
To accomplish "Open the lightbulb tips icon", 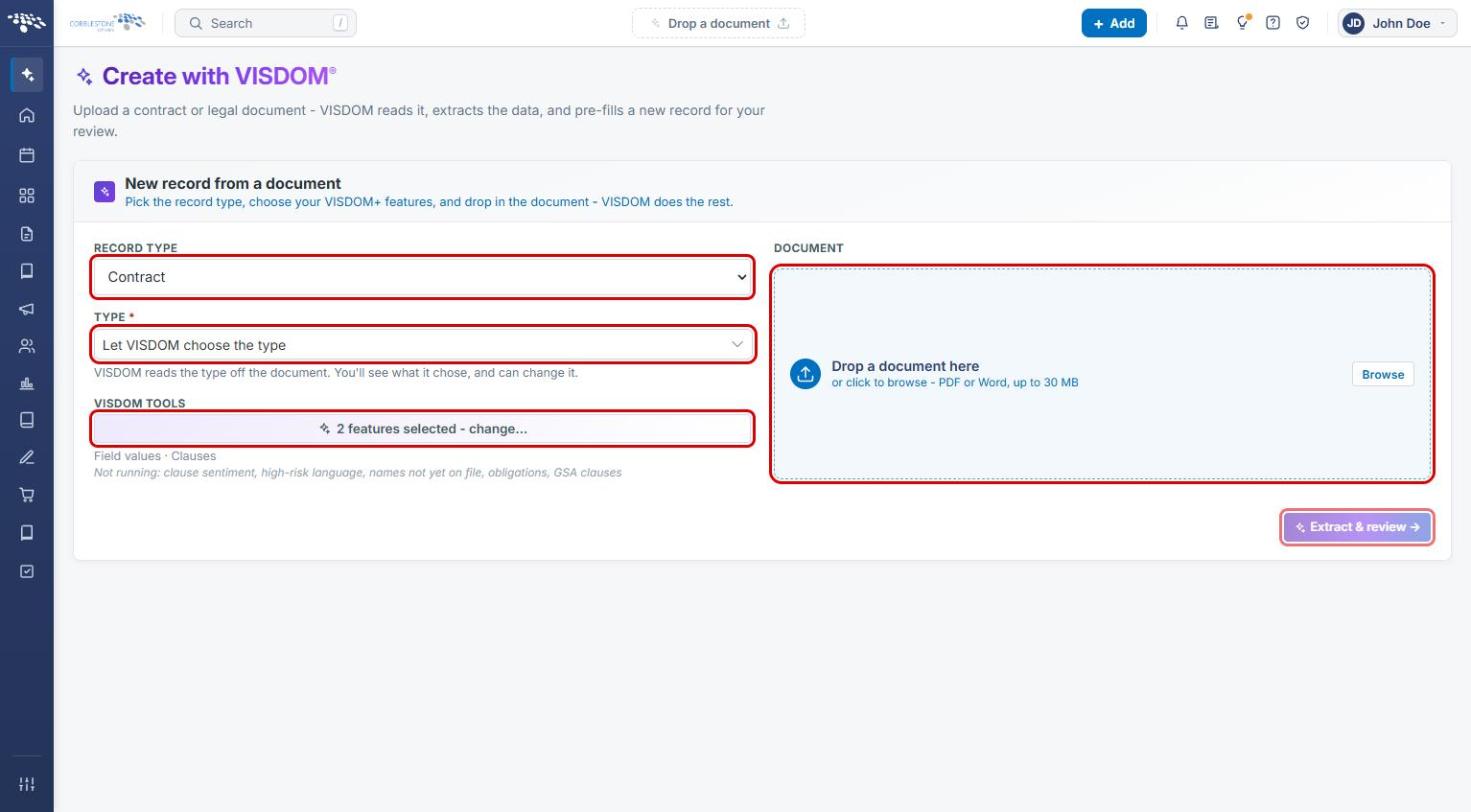I will click(1243, 23).
